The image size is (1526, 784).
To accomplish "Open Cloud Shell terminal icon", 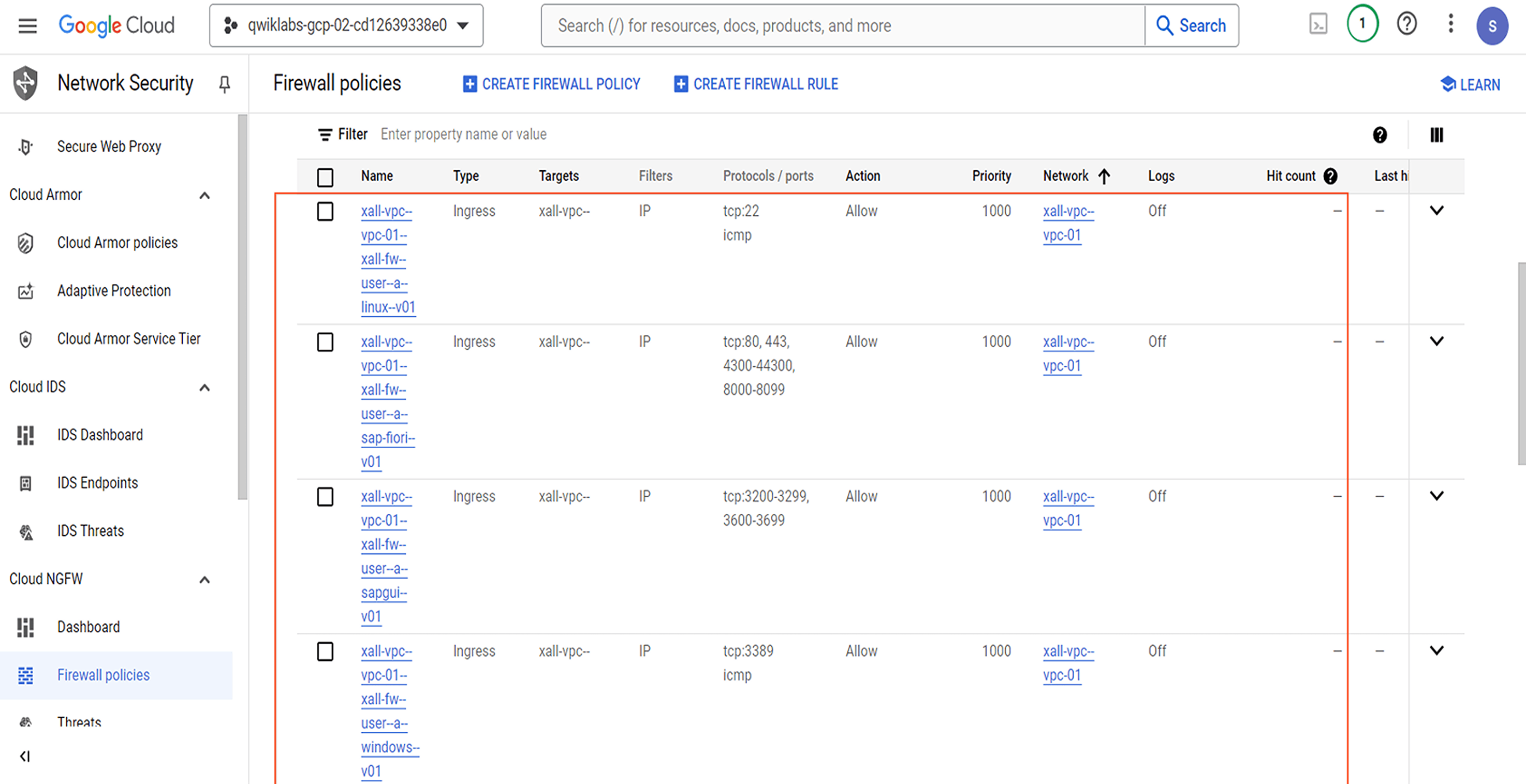I will 1318,24.
